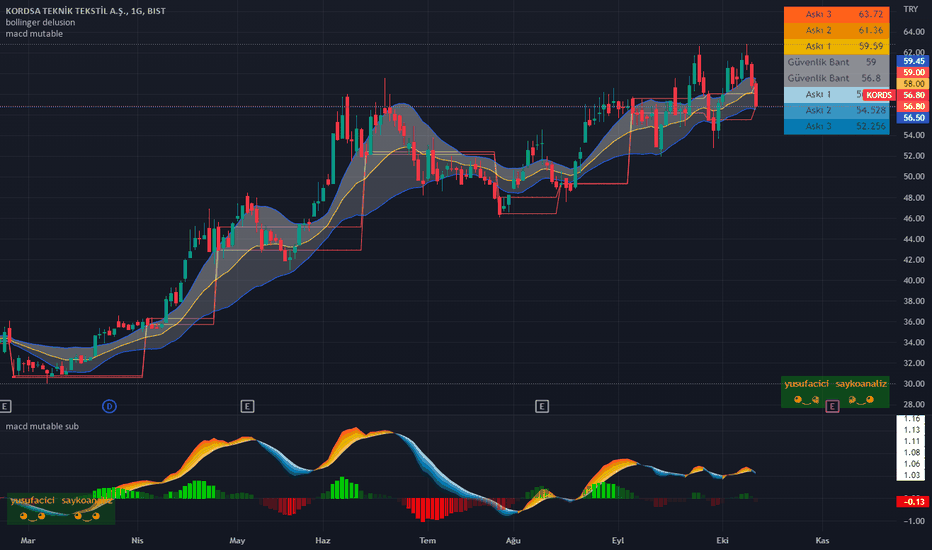The height and width of the screenshot is (550, 932).
Task: Open the E earnings marker just after the May axis label
Action: click(x=247, y=406)
